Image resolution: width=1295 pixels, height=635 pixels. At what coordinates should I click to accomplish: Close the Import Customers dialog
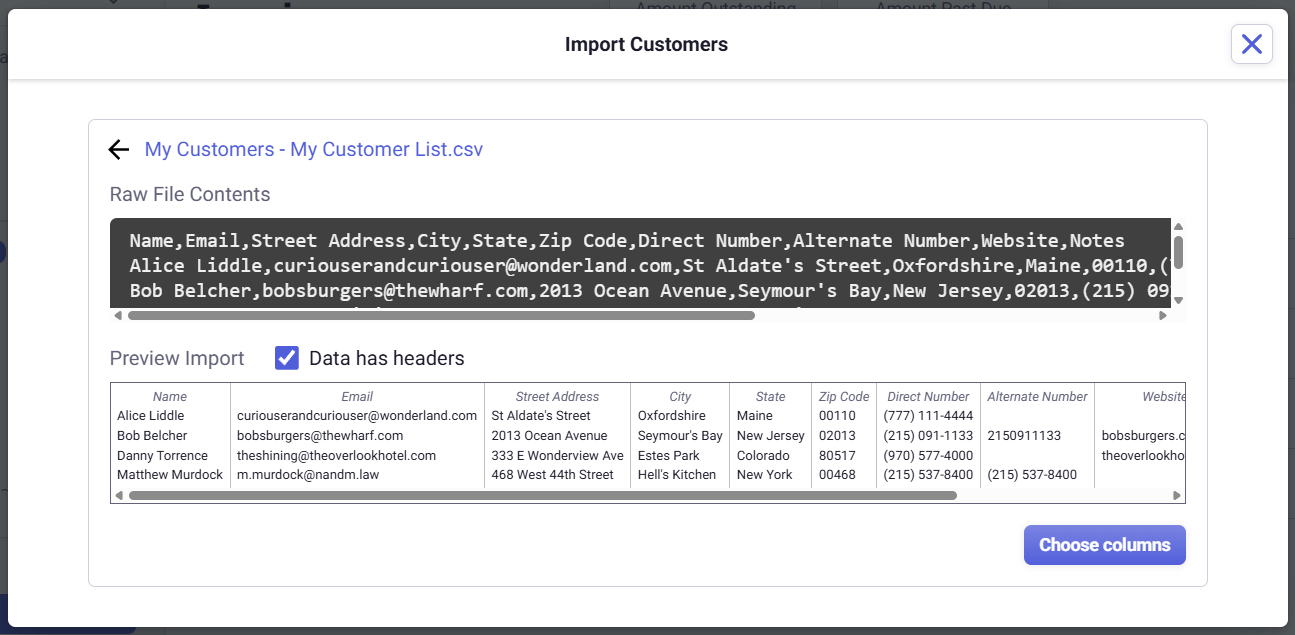[1251, 44]
